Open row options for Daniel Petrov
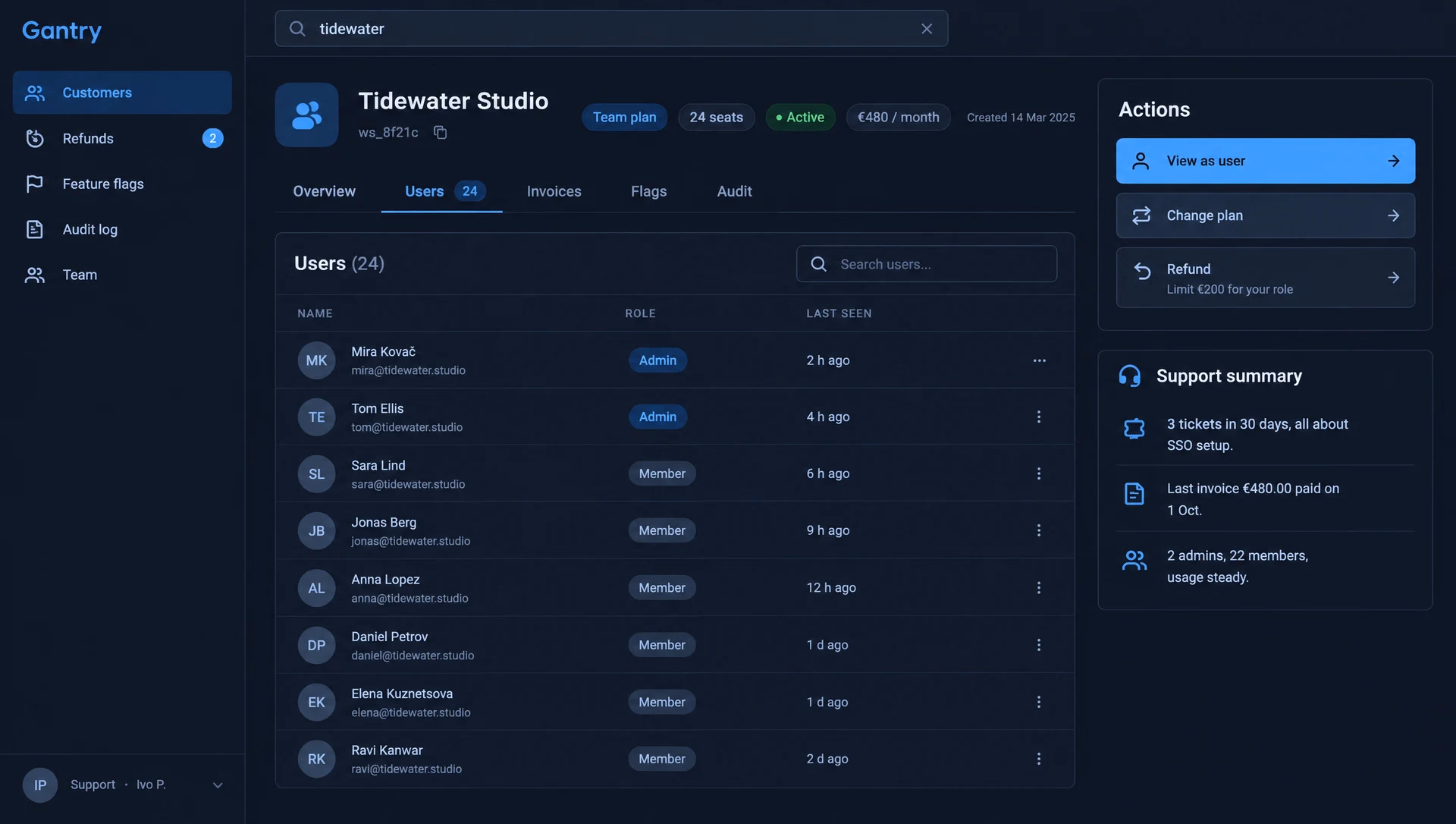 point(1039,645)
